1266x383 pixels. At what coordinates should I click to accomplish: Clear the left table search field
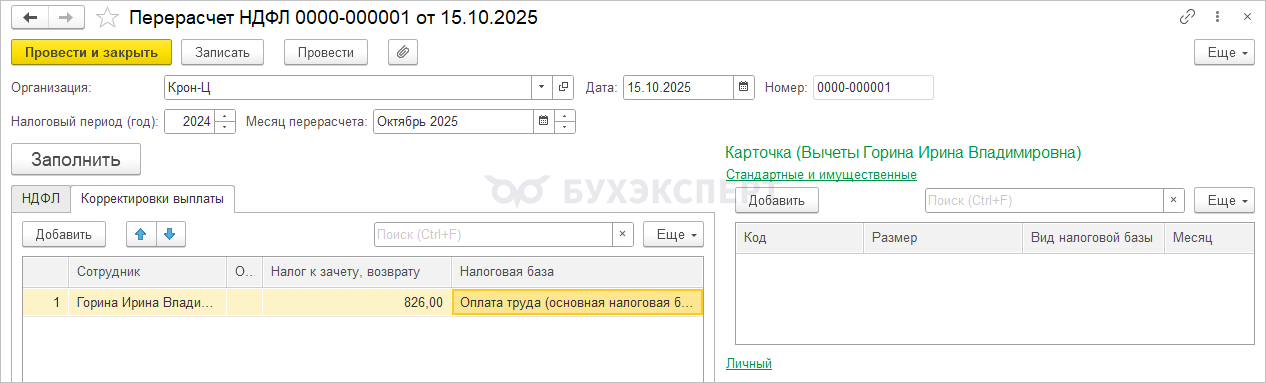(623, 234)
